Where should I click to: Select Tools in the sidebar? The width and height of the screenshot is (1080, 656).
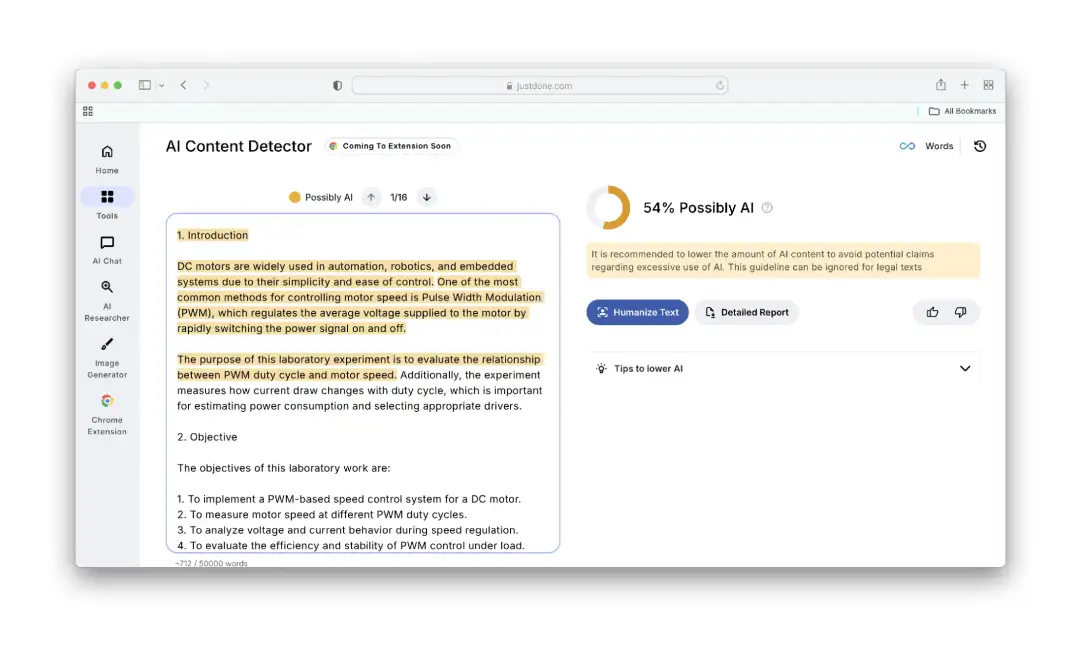[107, 205]
